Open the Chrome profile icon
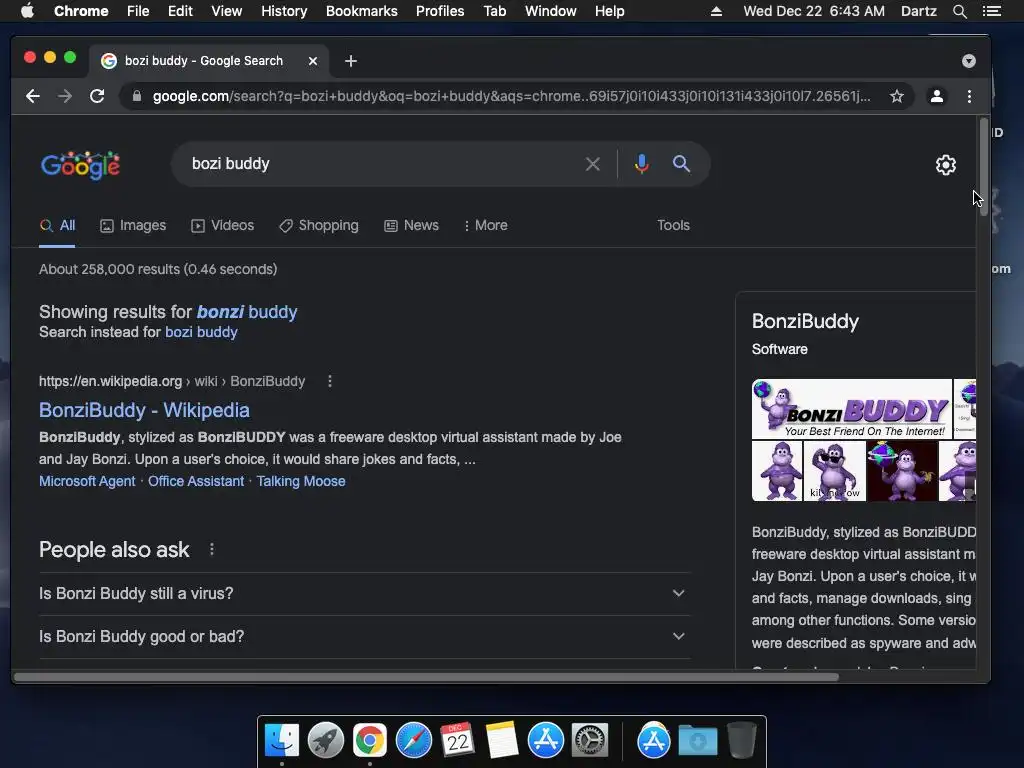1024x768 pixels. [936, 96]
